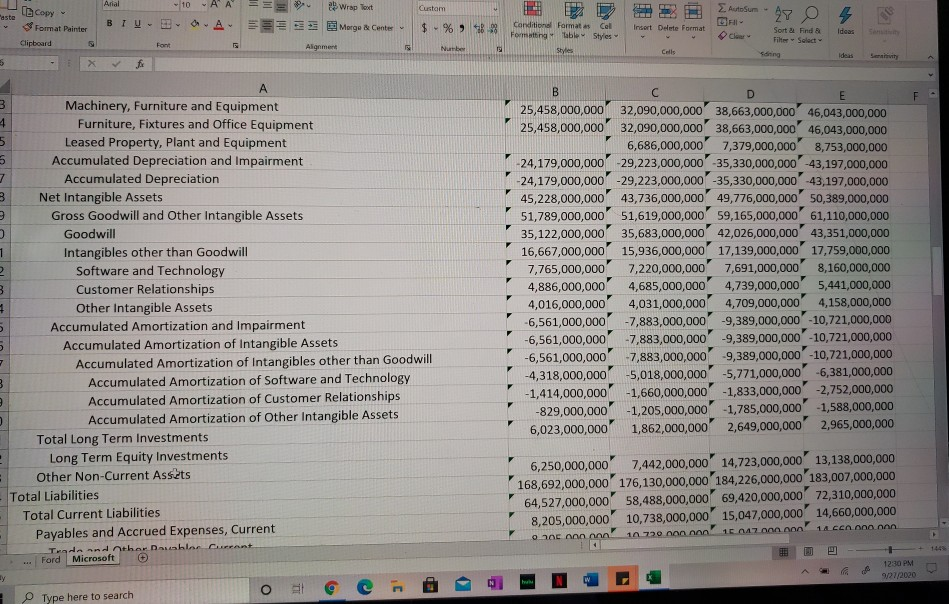Open Fill options
This screenshot has width=949, height=604.
(x=729, y=22)
